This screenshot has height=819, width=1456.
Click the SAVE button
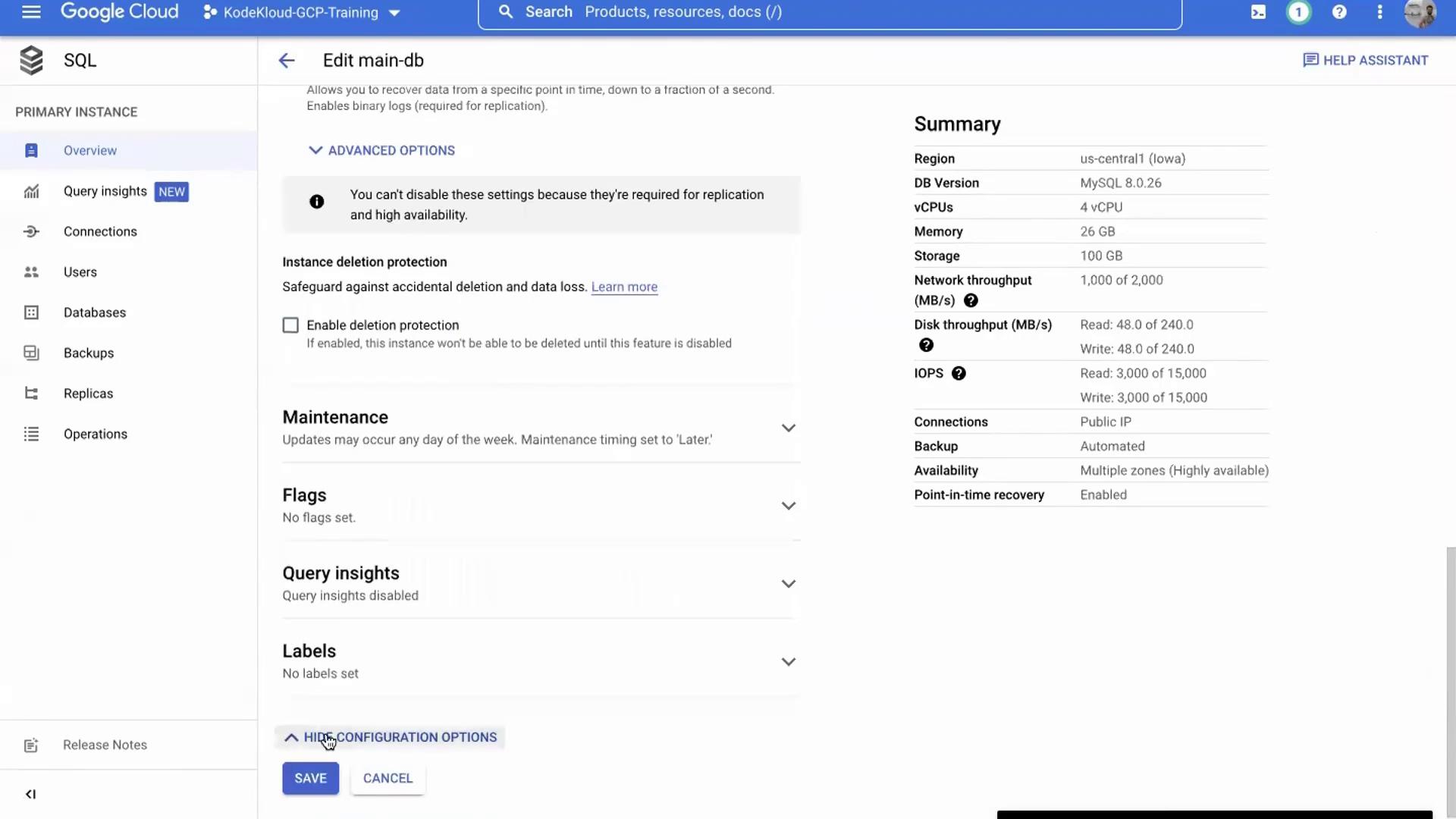point(310,778)
